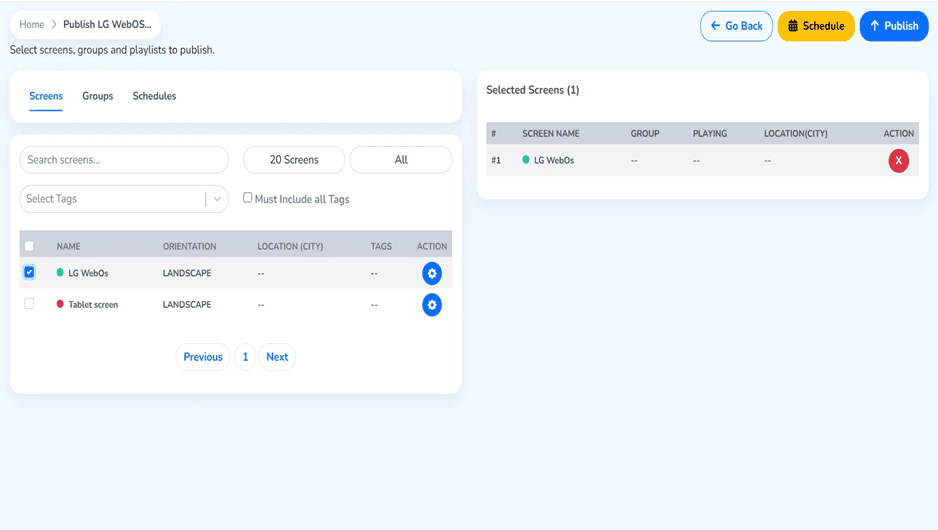Click the LOCATION(CITY) header in Selected Screens
Image resolution: width=938 pixels, height=530 pixels.
(x=796, y=133)
